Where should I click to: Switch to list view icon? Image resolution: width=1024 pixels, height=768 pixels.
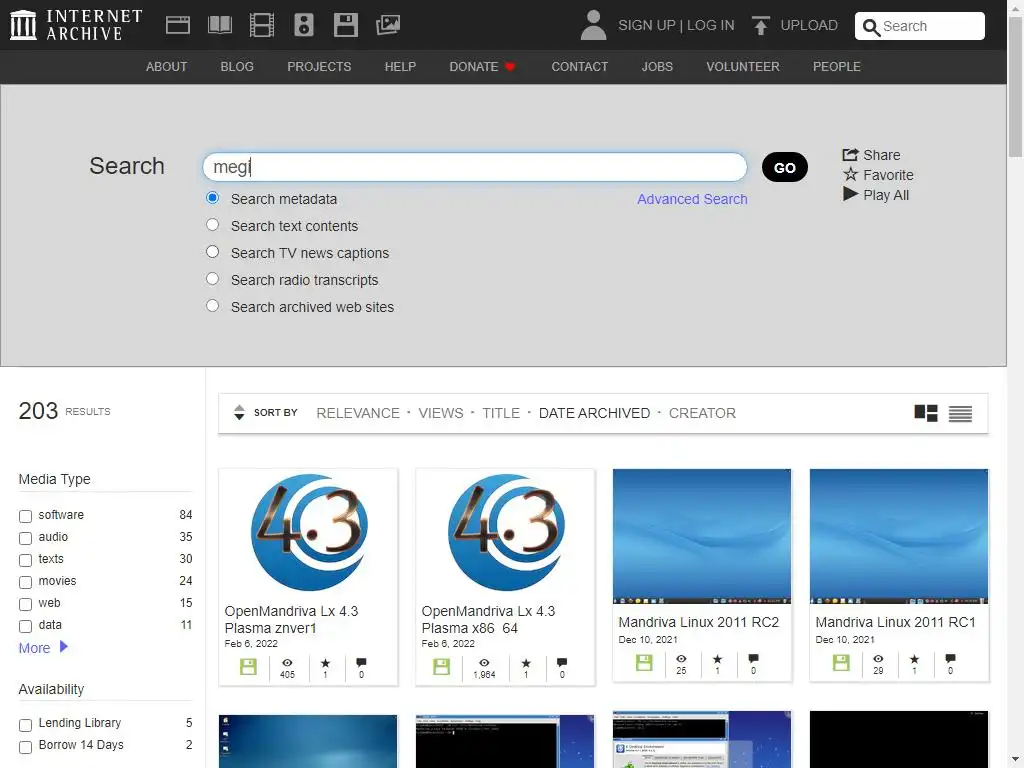pyautogui.click(x=960, y=413)
